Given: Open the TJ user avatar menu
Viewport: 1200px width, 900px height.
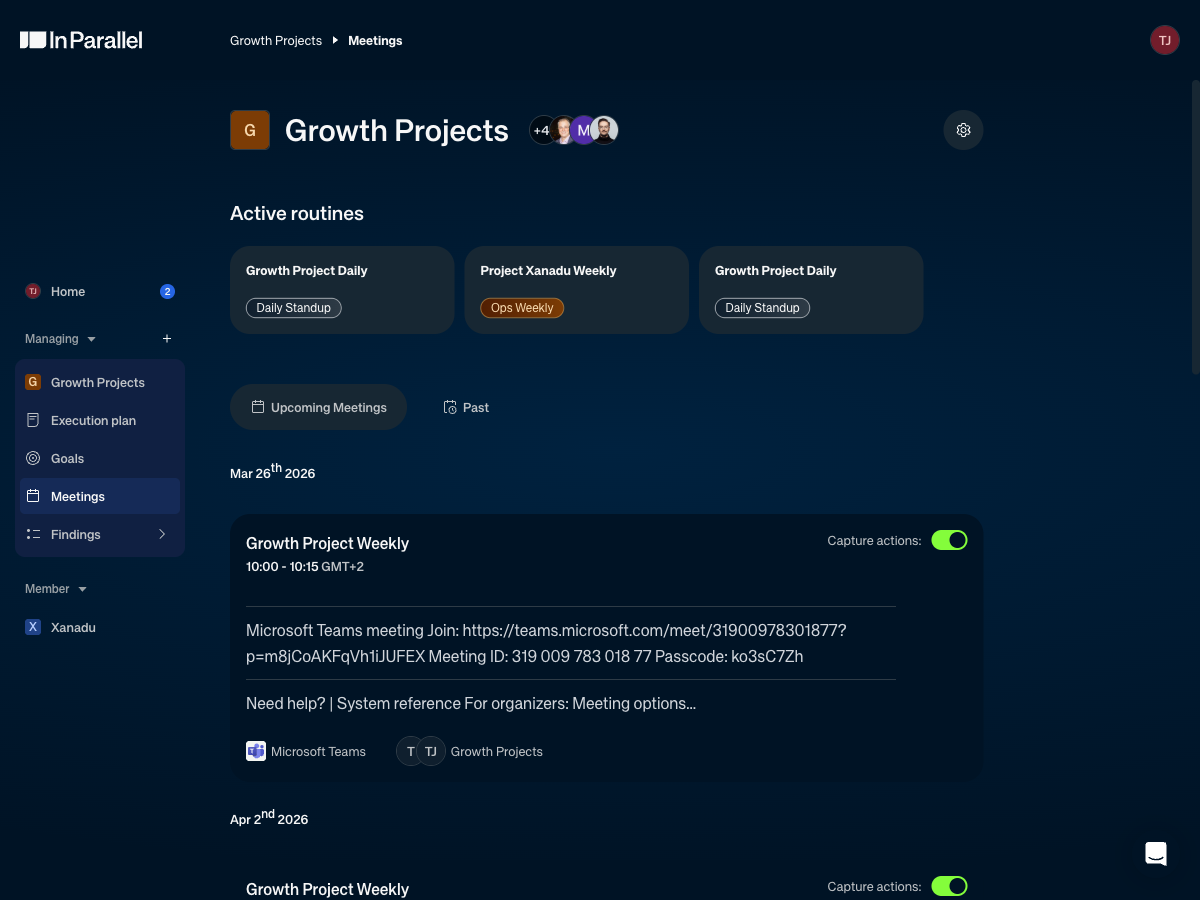Looking at the screenshot, I should tap(1164, 40).
